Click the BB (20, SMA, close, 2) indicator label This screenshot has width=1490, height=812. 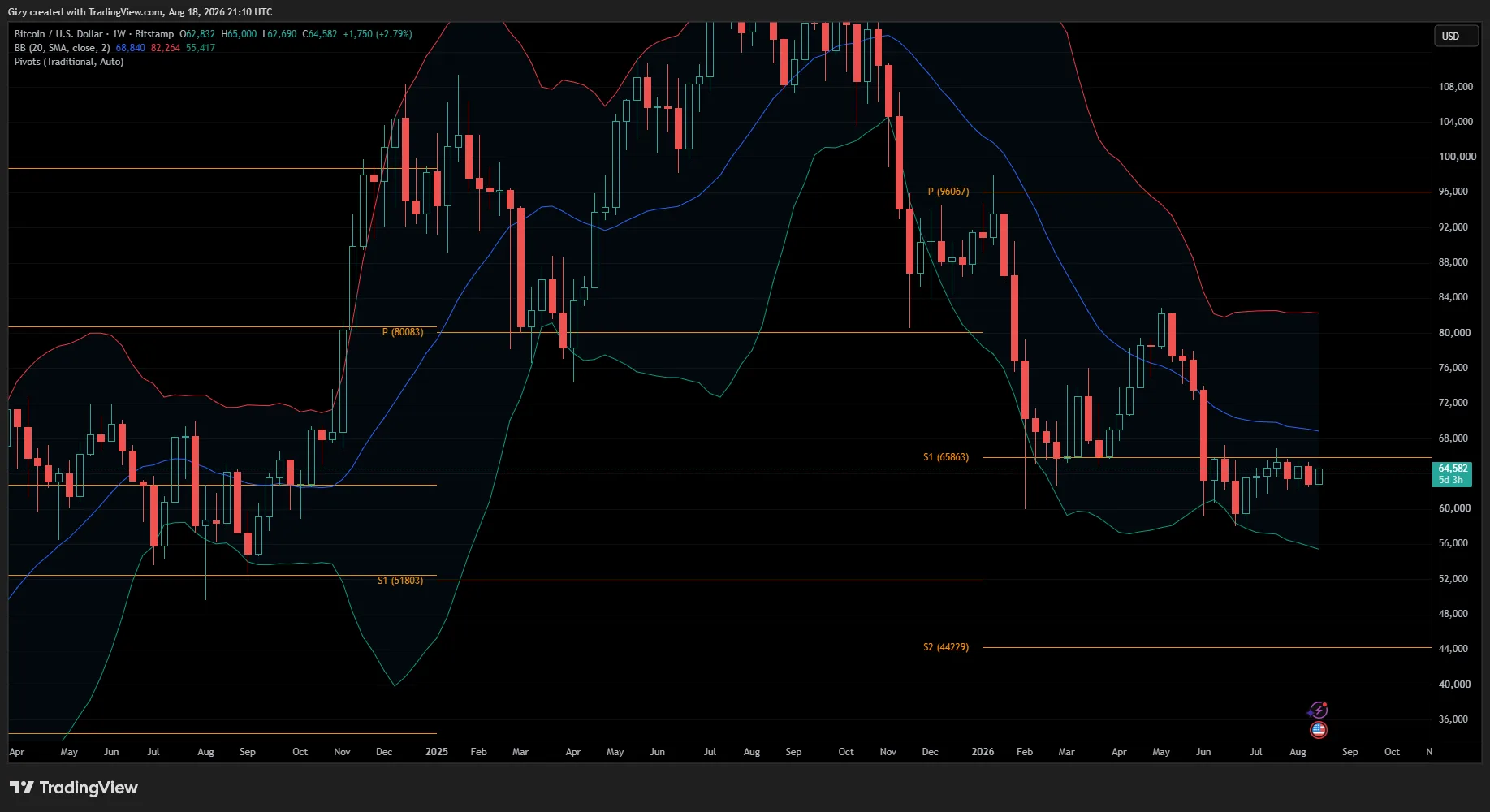click(x=62, y=48)
